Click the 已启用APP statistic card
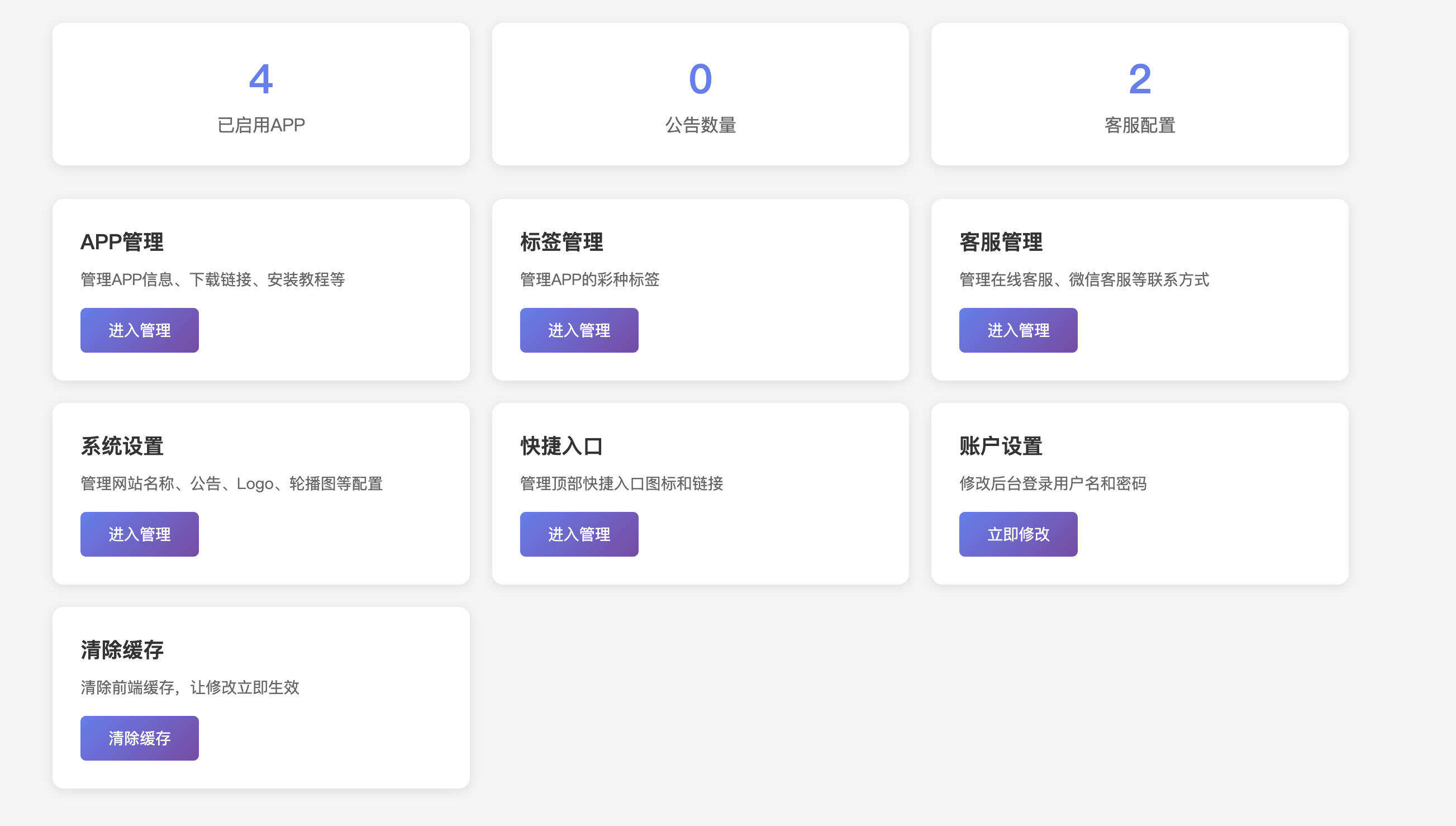This screenshot has height=826, width=1456. click(x=261, y=93)
